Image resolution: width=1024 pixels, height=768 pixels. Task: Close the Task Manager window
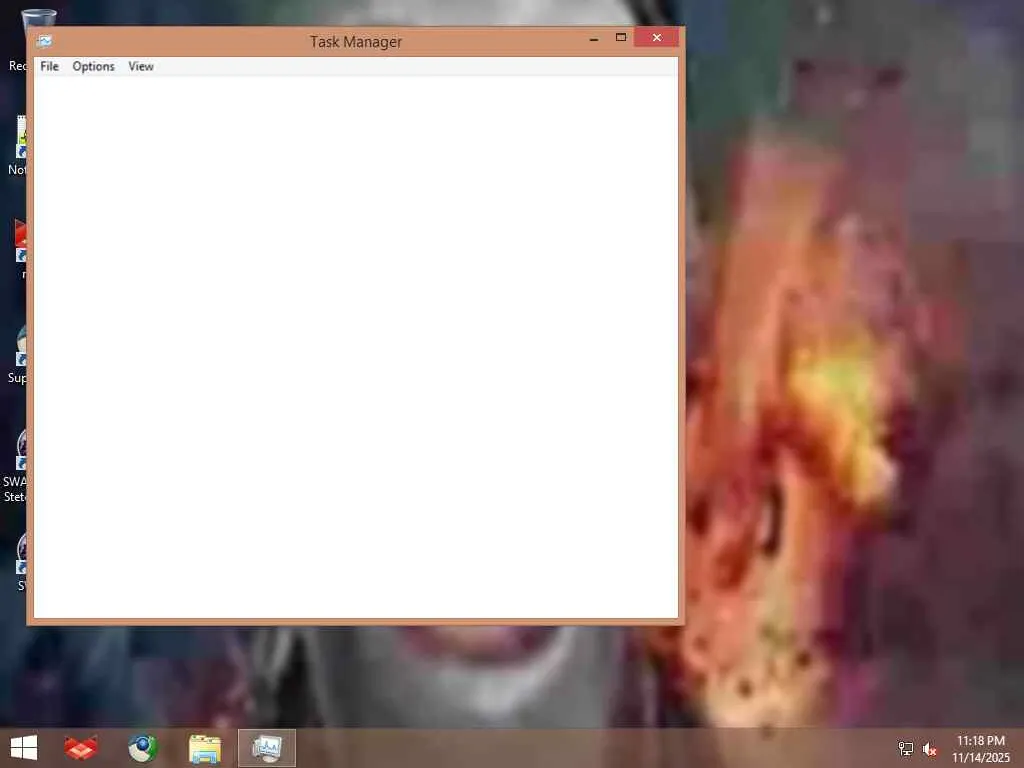point(656,38)
